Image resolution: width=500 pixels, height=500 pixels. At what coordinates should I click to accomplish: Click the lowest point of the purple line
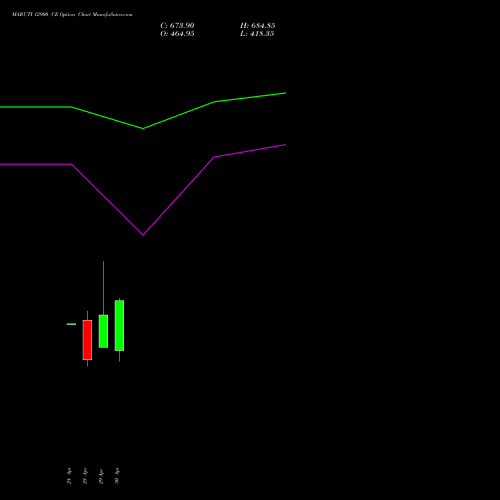pos(143,235)
